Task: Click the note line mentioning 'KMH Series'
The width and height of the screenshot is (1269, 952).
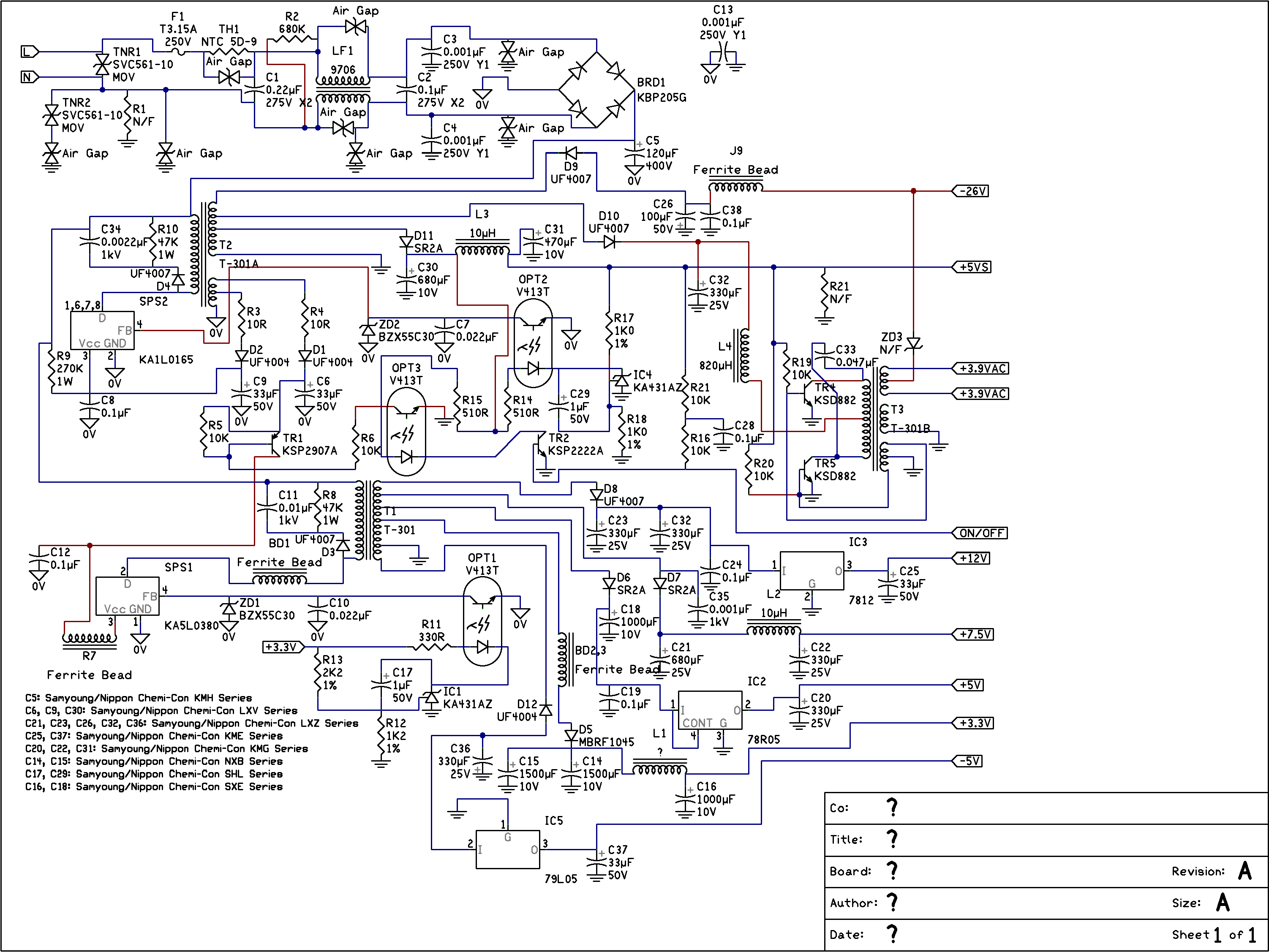Action: click(x=138, y=698)
